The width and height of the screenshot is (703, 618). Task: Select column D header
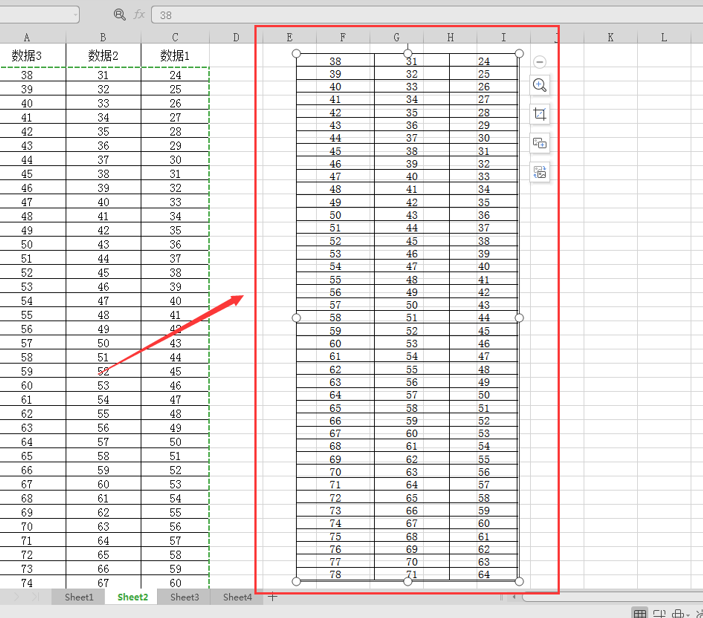[x=236, y=37]
